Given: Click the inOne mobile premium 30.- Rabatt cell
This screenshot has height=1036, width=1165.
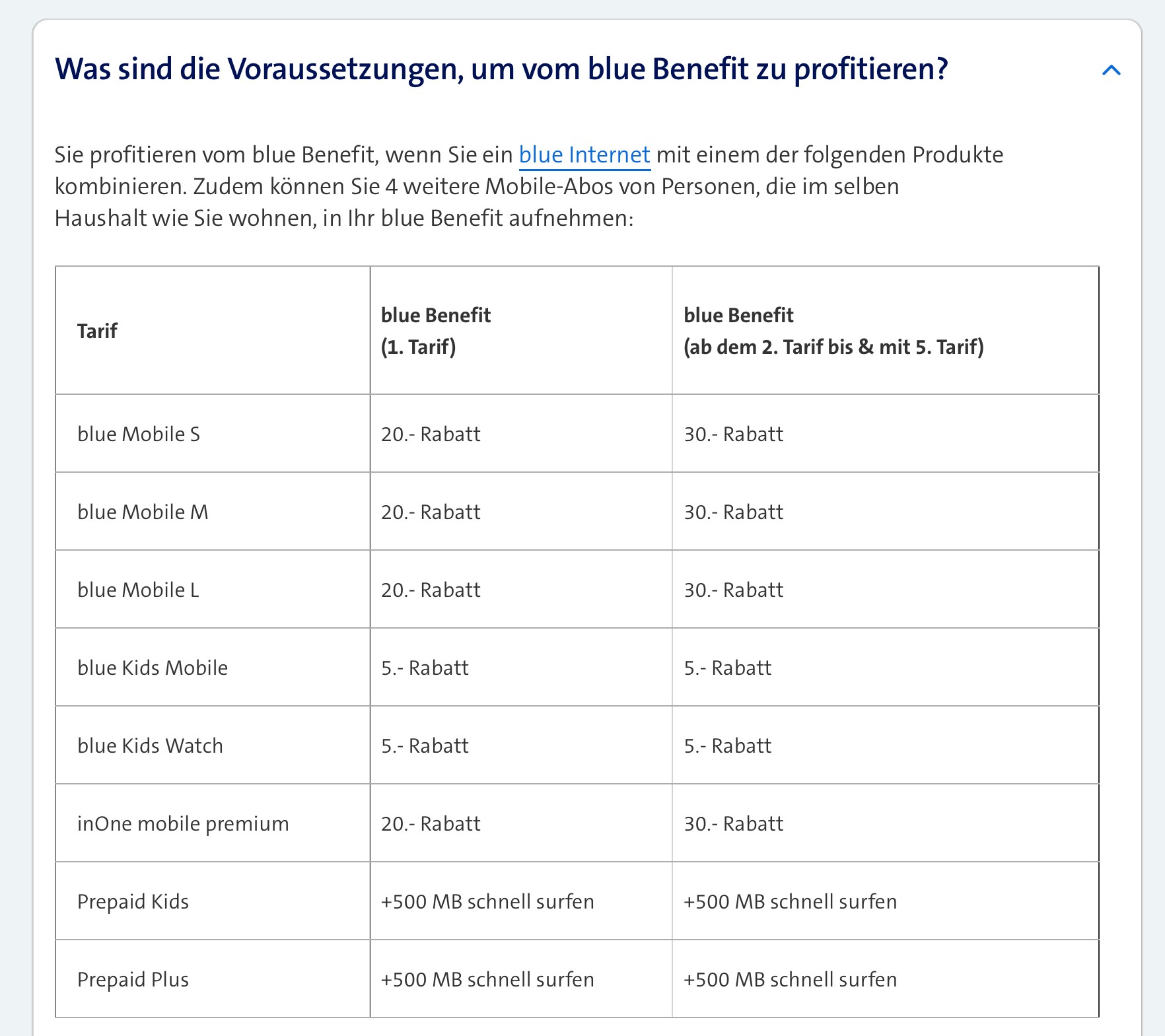Looking at the screenshot, I should pos(733,824).
